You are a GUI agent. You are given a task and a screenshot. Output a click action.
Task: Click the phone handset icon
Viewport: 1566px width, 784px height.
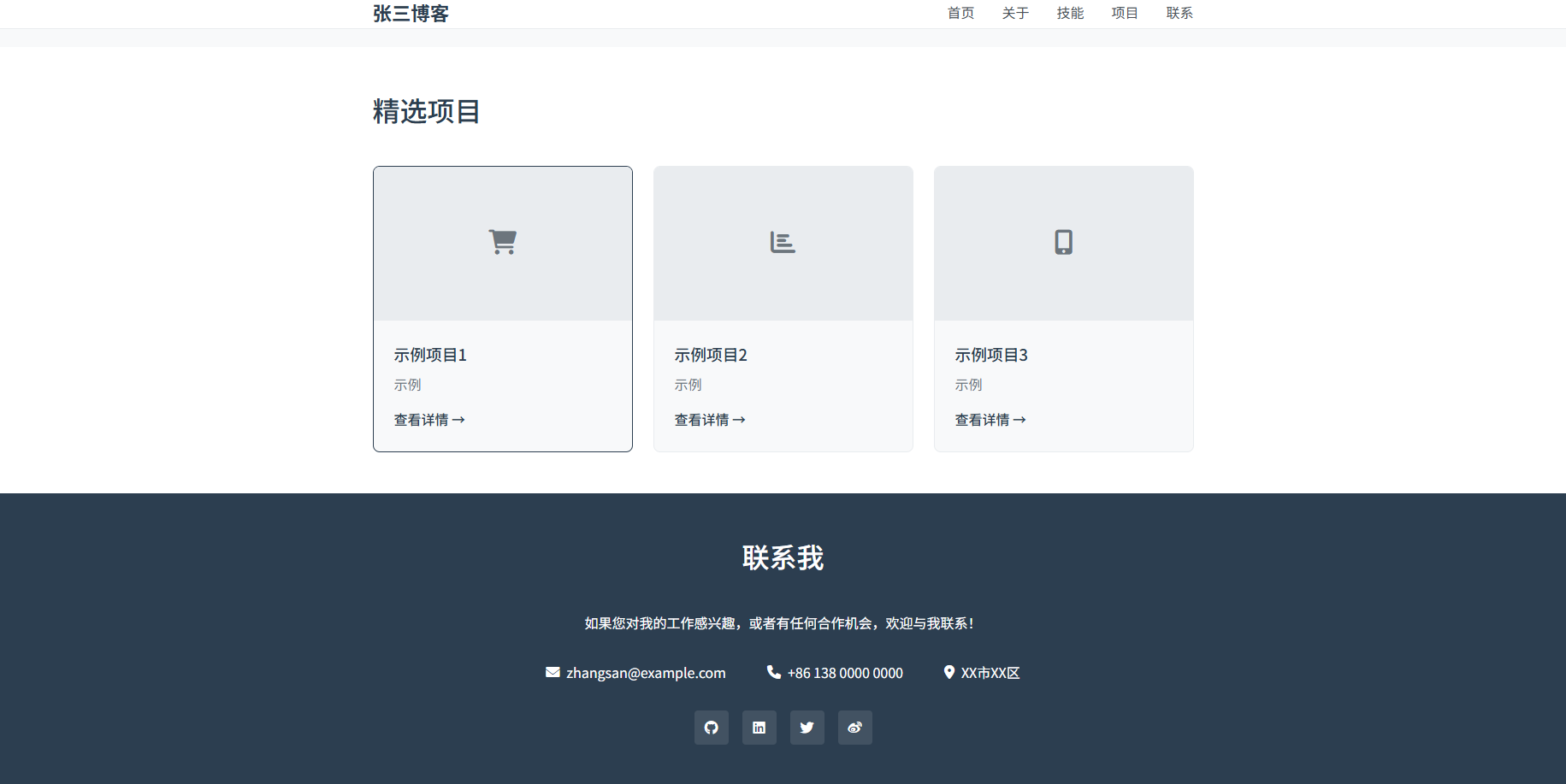coord(773,672)
